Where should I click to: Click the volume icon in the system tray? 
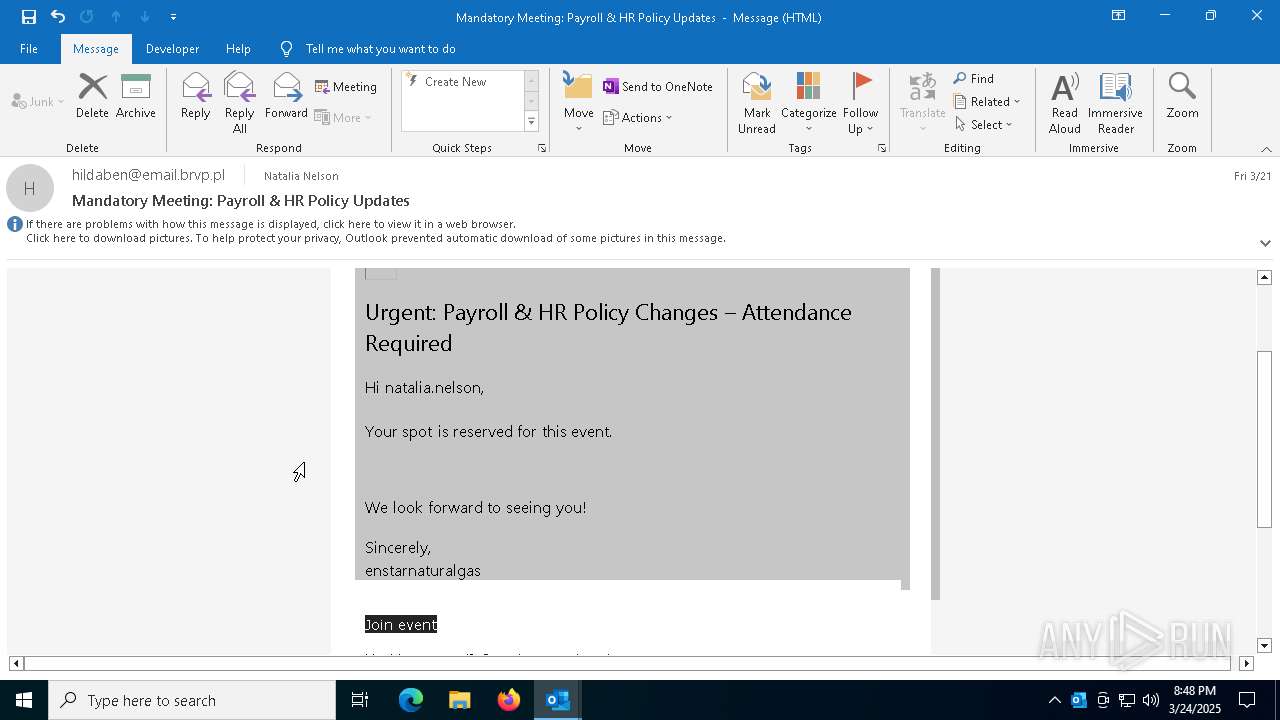tap(1150, 700)
